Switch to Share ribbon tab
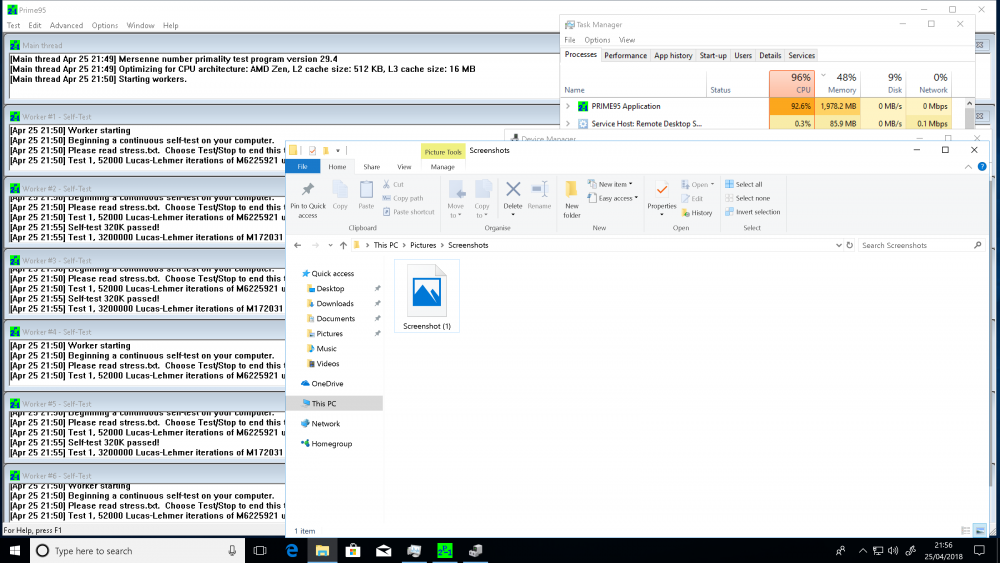Image resolution: width=1000 pixels, height=563 pixels. tap(371, 166)
